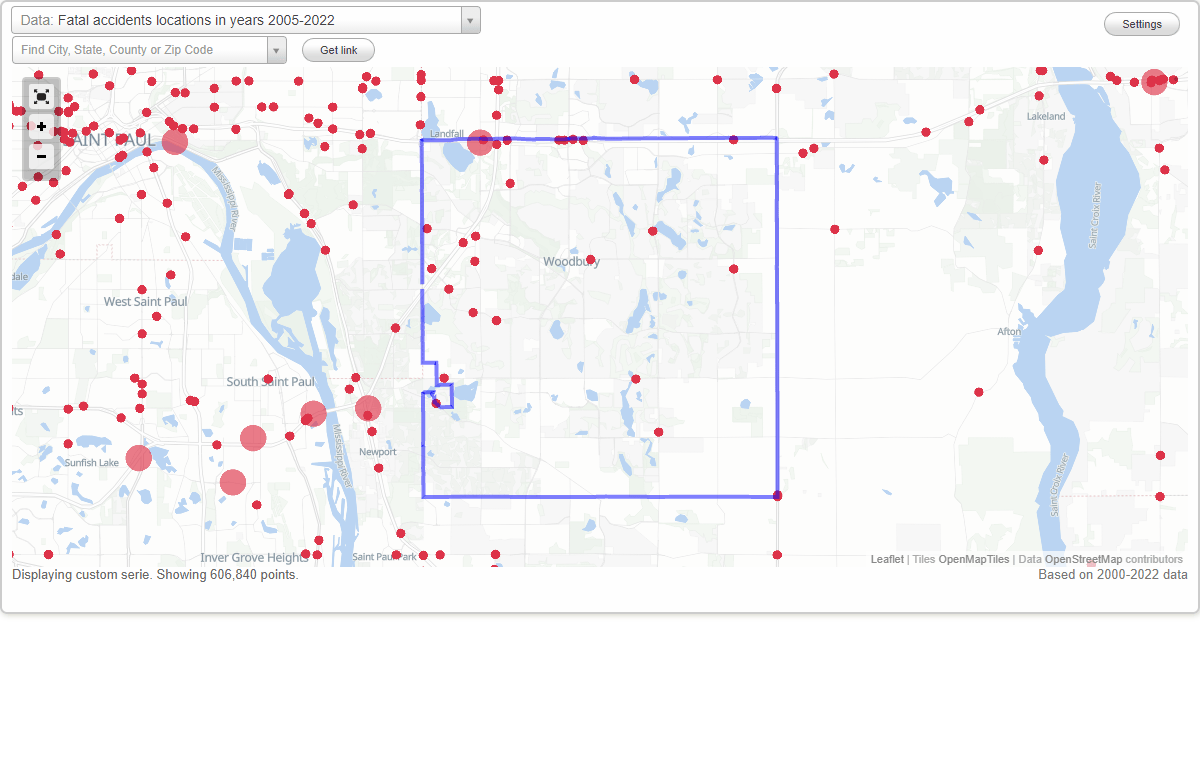The height and width of the screenshot is (771, 1200).
Task: Open the OpenMapTiles attribution link
Action: (x=974, y=560)
